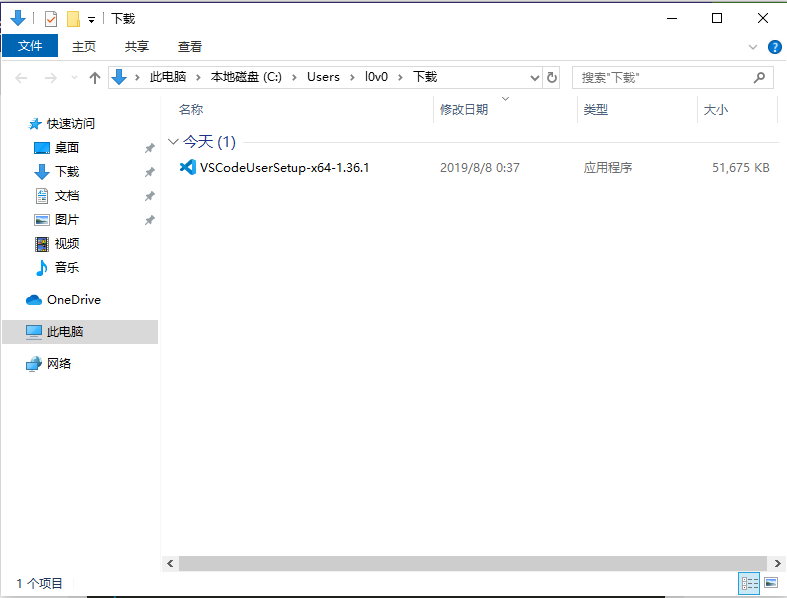Screen dimensions: 787x598
Task: Expand the ribbon with the chevron
Action: pyautogui.click(x=752, y=47)
